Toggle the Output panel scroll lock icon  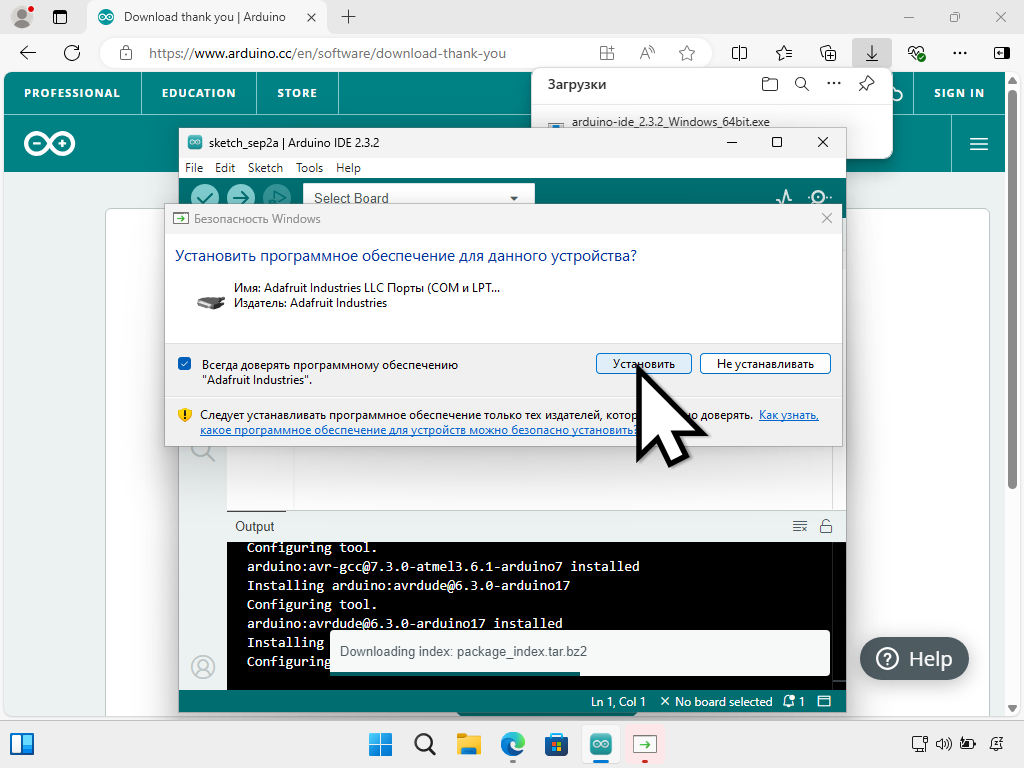coord(826,526)
